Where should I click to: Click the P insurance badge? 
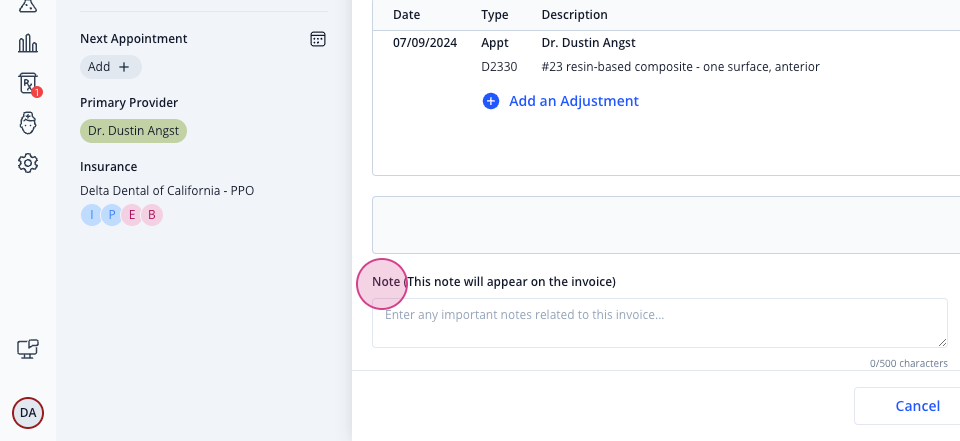111,215
